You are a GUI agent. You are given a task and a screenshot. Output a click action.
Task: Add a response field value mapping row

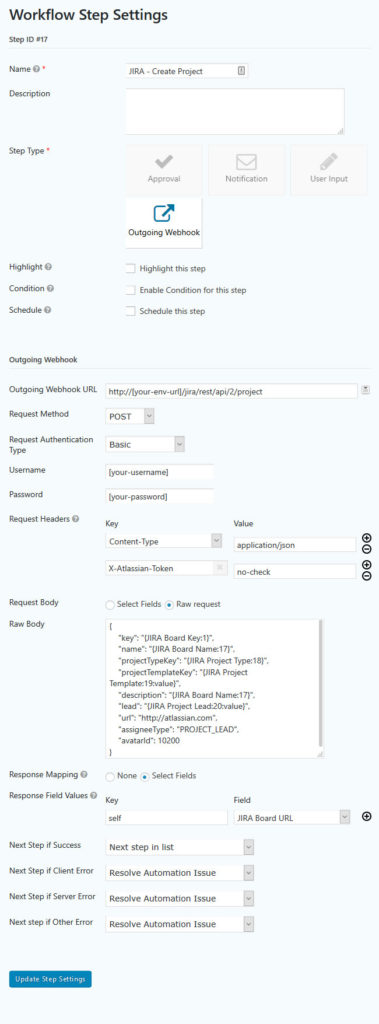[x=367, y=816]
